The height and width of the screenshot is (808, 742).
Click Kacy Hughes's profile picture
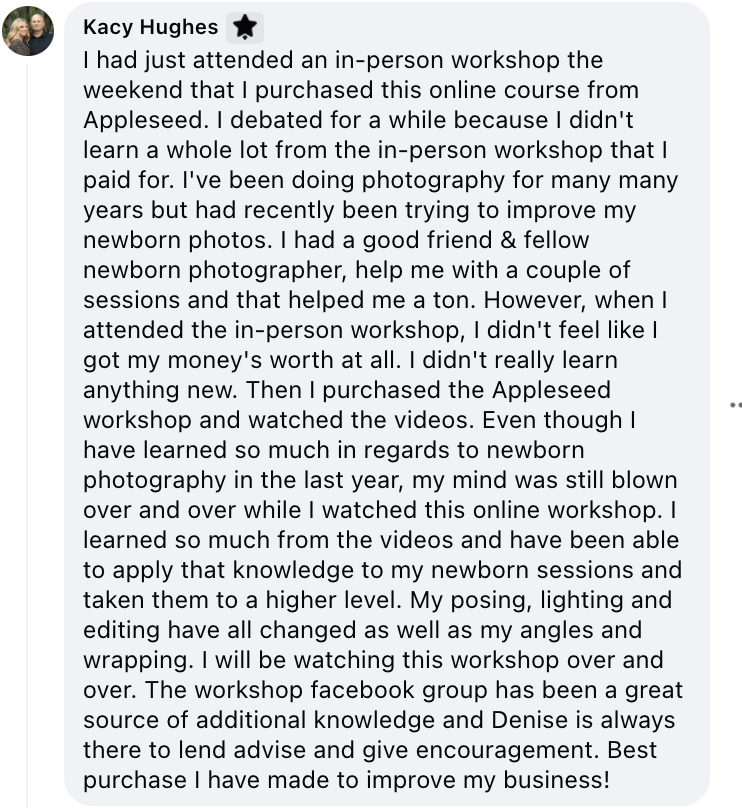point(30,30)
